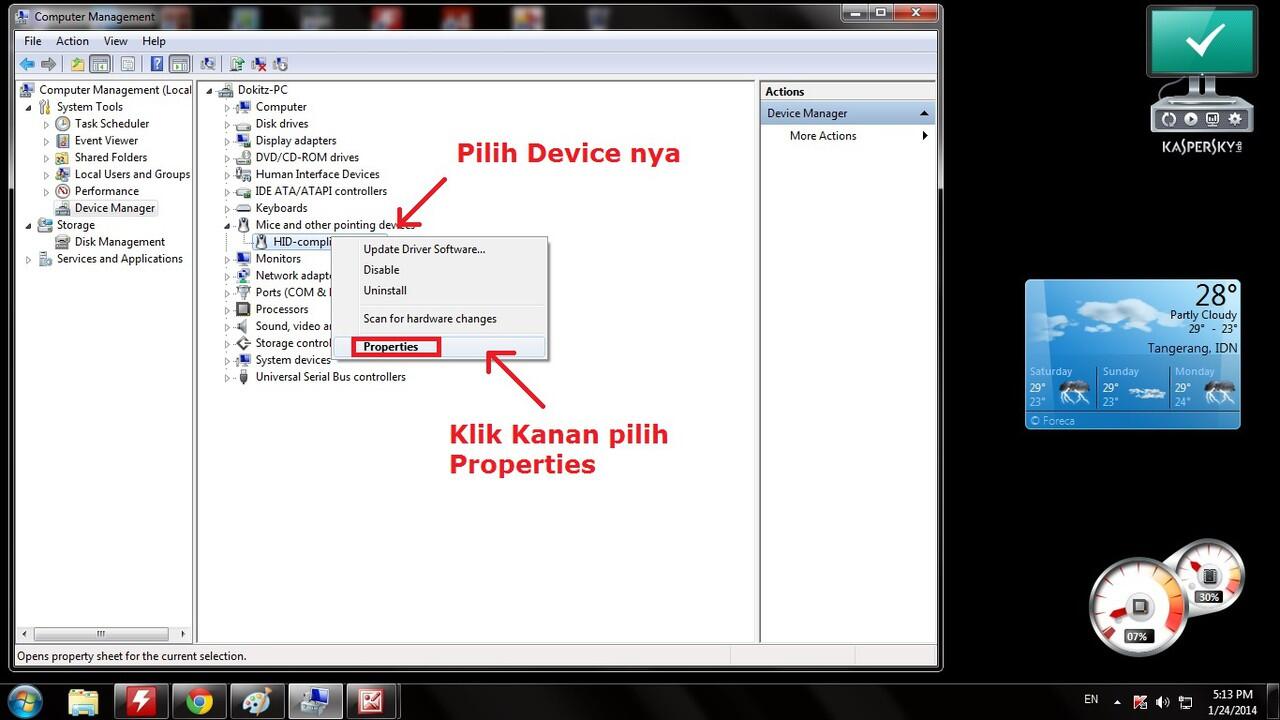Expand the Display adapters node
The height and width of the screenshot is (720, 1280).
(x=227, y=141)
